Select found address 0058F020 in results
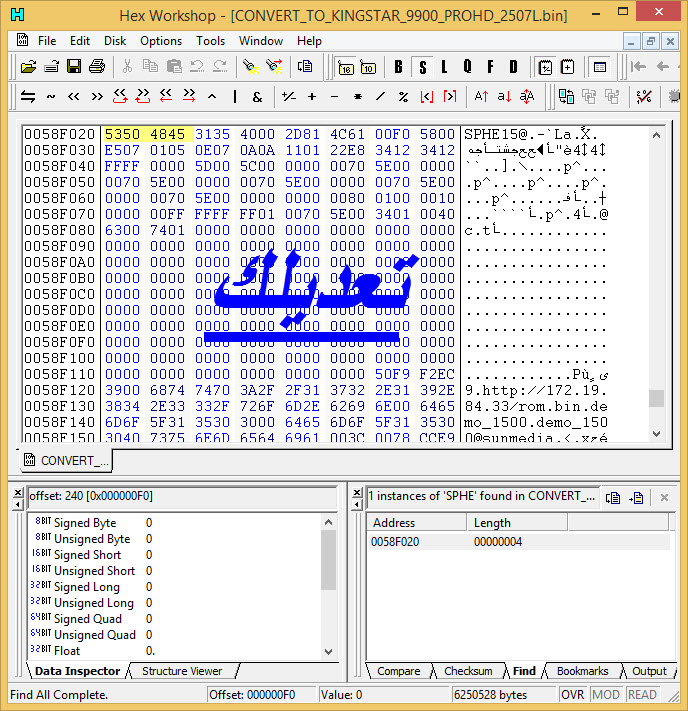688x711 pixels. [517, 541]
